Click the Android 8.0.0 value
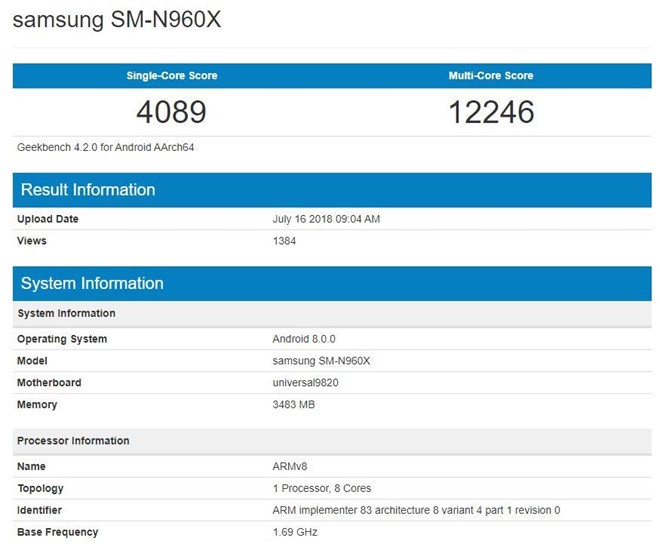 pyautogui.click(x=304, y=339)
